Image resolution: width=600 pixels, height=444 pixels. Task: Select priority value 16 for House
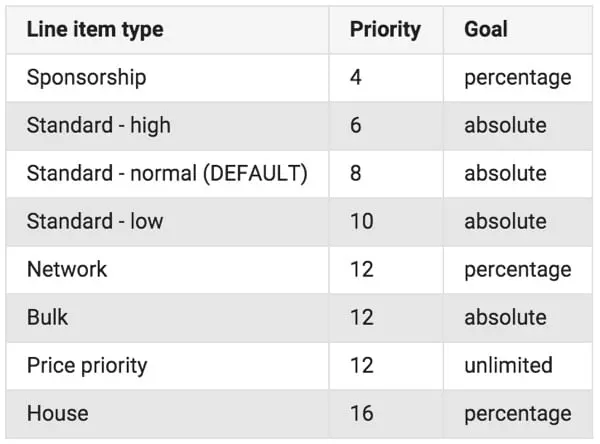[362, 413]
